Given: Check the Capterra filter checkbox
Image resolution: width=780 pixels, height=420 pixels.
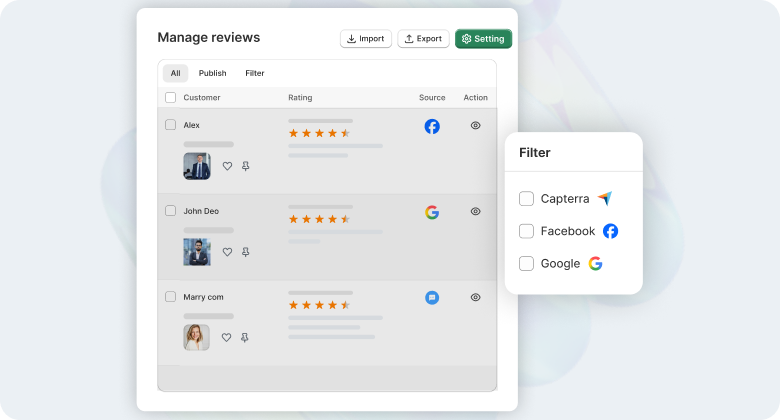Looking at the screenshot, I should tap(526, 199).
